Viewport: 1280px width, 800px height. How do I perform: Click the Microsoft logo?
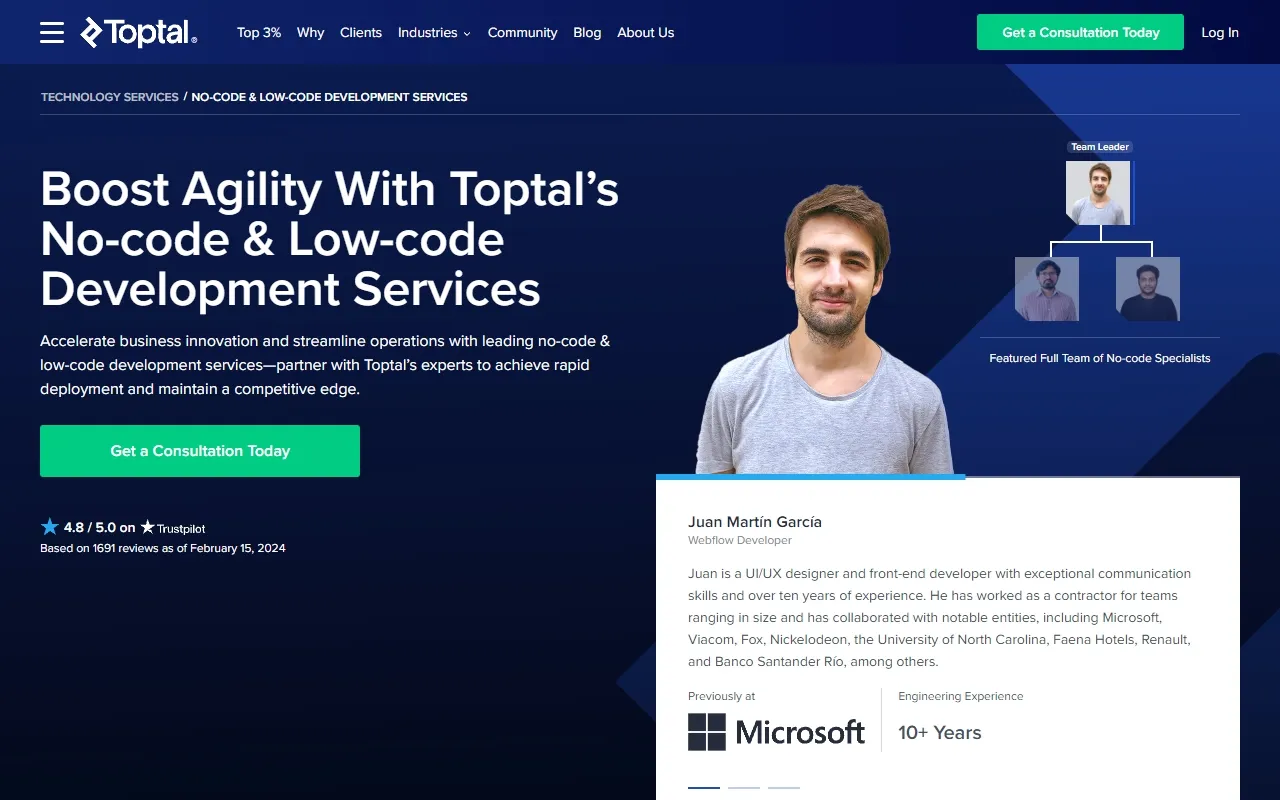pos(777,731)
